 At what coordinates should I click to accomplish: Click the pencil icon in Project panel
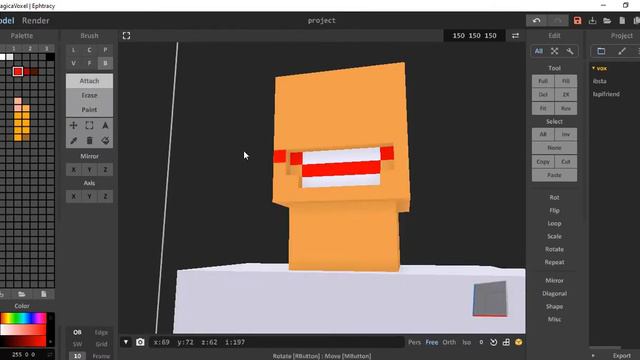click(622, 51)
